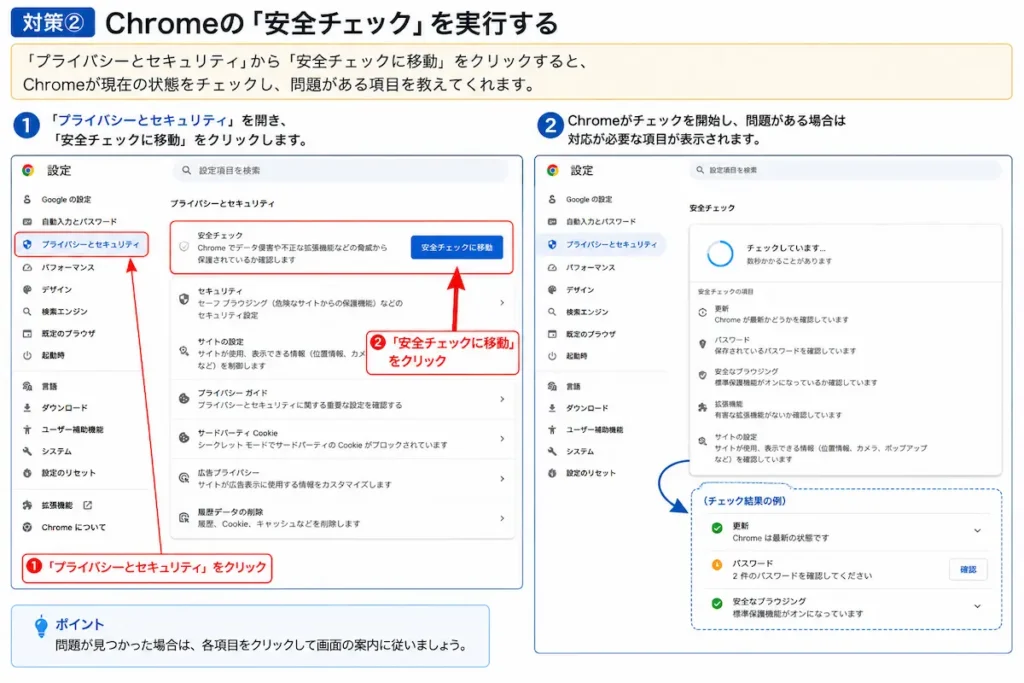Click '2 件のパスワードを確認してください' text
Viewport: 1024px width, 683px height.
click(x=802, y=576)
